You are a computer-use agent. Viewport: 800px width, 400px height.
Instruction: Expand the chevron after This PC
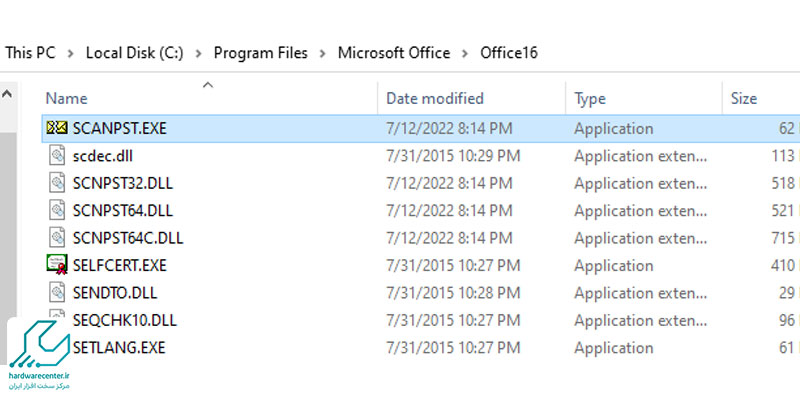(x=71, y=53)
